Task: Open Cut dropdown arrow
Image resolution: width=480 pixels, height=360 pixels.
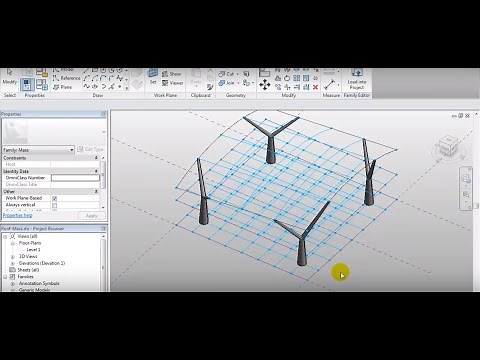Action: click(238, 74)
